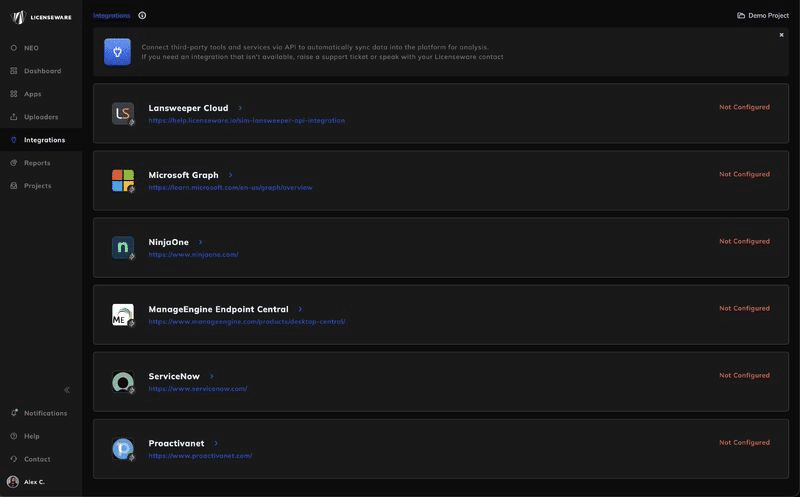Open the Dashboard sidebar item

click(41, 71)
